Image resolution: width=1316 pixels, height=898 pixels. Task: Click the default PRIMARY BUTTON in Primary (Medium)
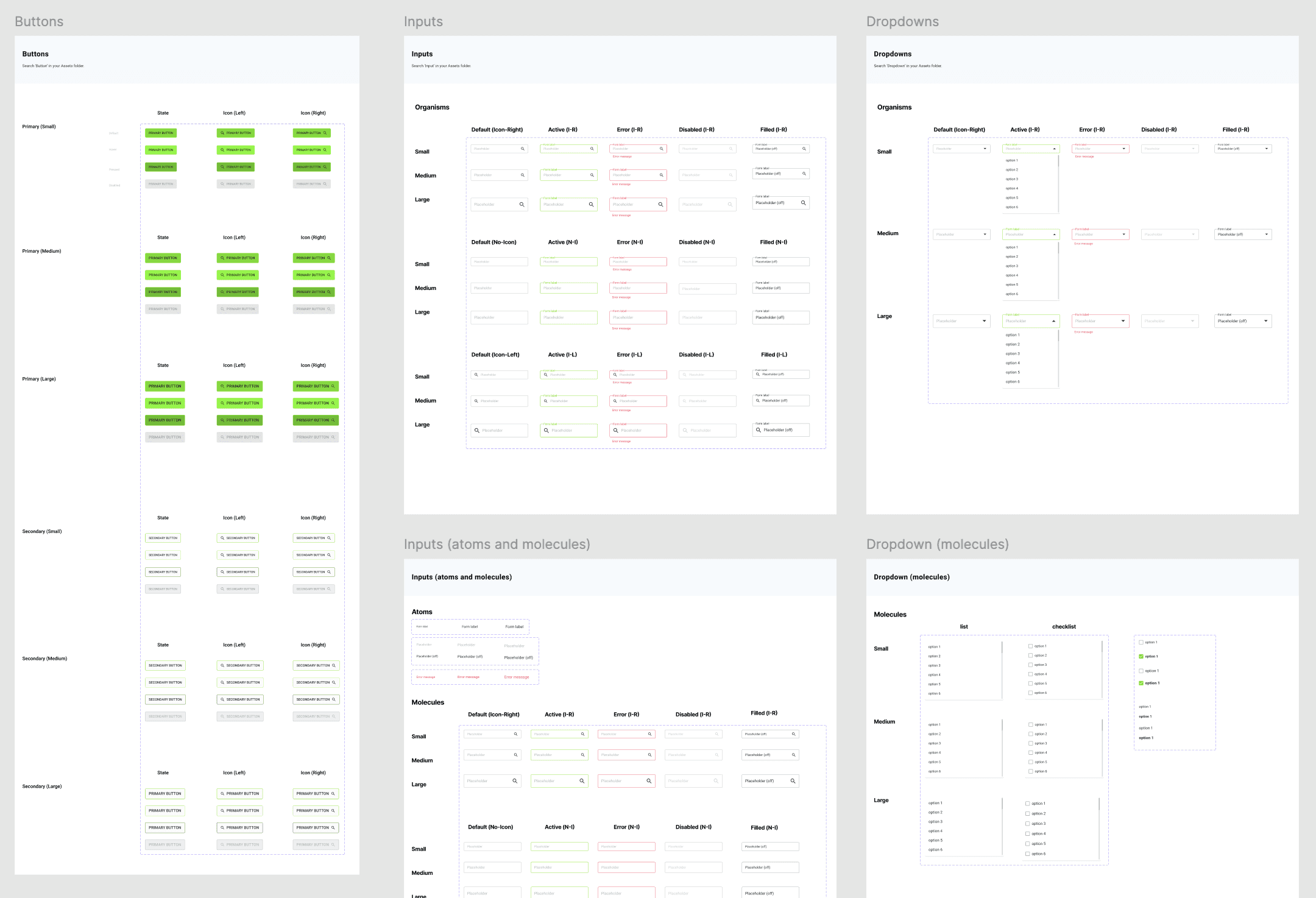pos(163,258)
